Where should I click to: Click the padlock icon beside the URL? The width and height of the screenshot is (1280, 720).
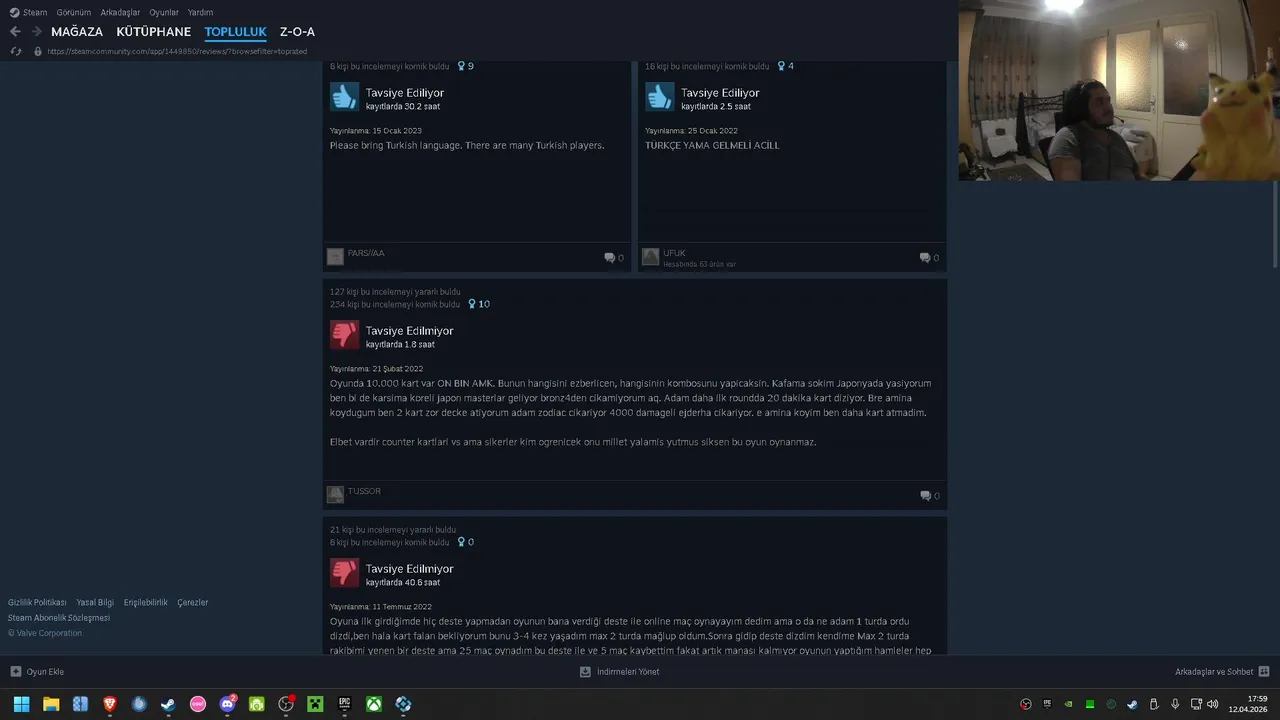(38, 51)
